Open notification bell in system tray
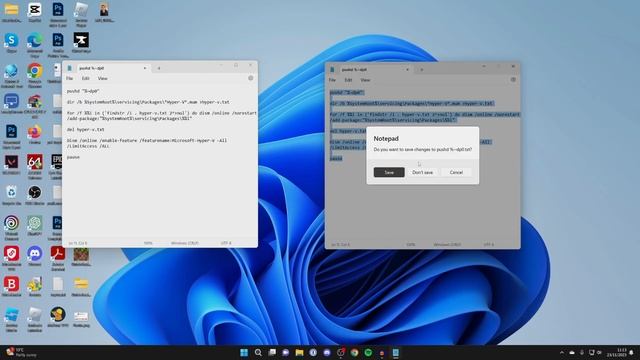Viewport: 640px width, 360px height. [631, 353]
